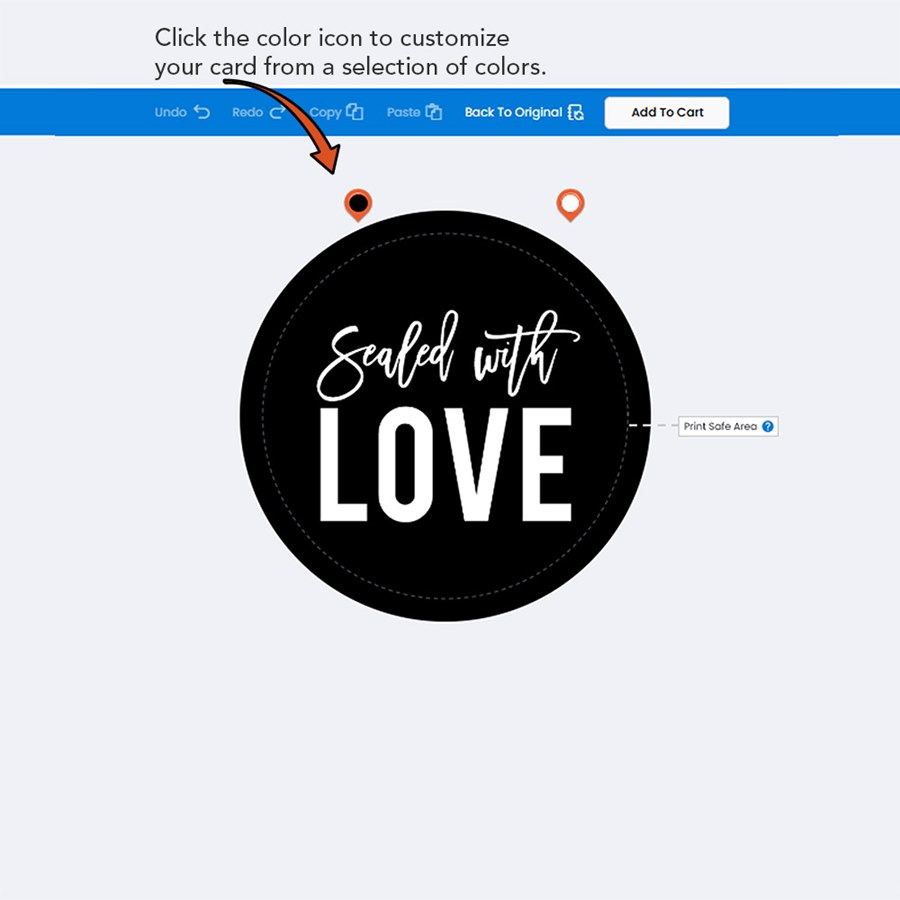900x900 pixels.
Task: Click the Redo arrow icon
Action: (x=277, y=112)
